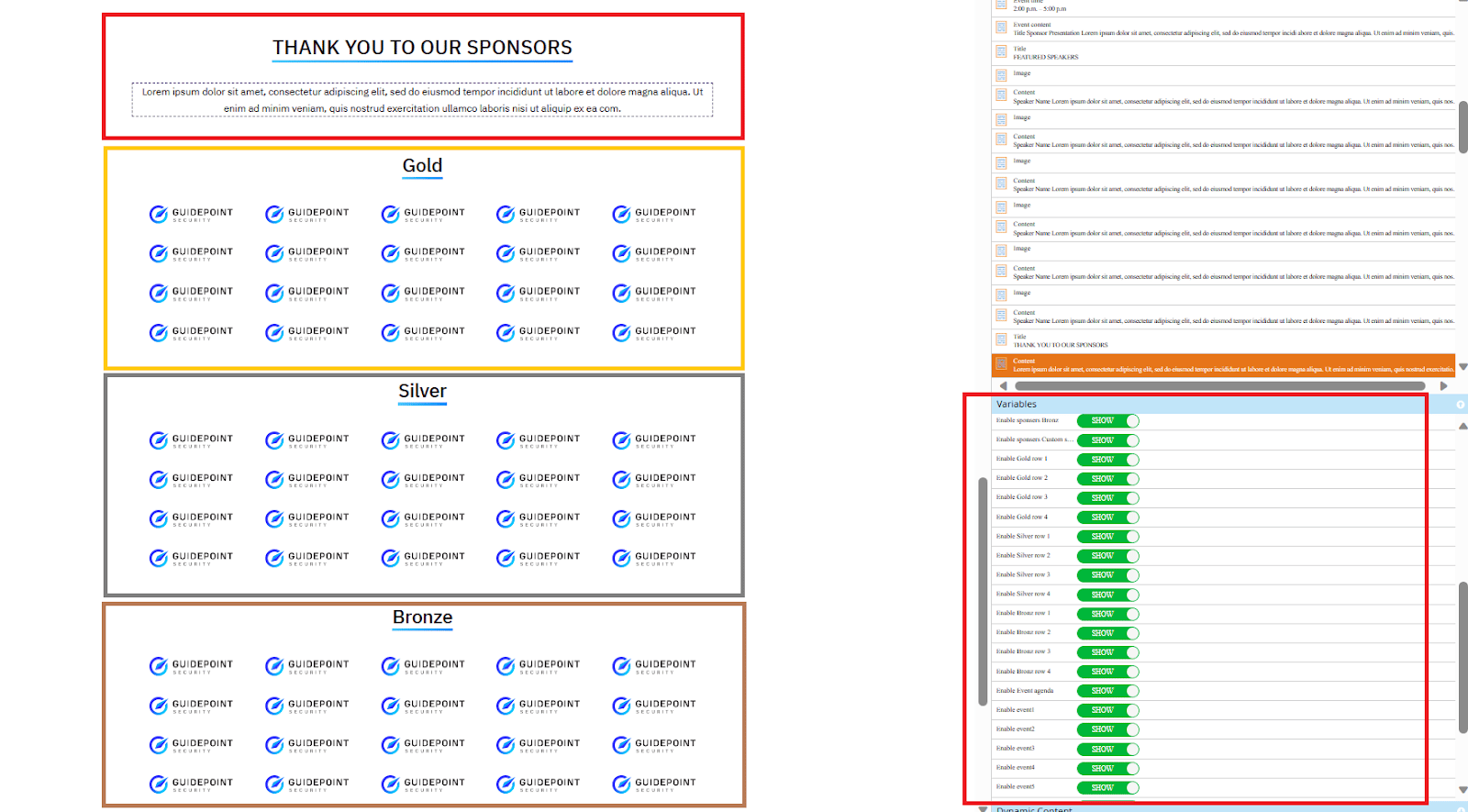Click the Bronze heading in the preview
The height and width of the screenshot is (812, 1468).
click(422, 617)
